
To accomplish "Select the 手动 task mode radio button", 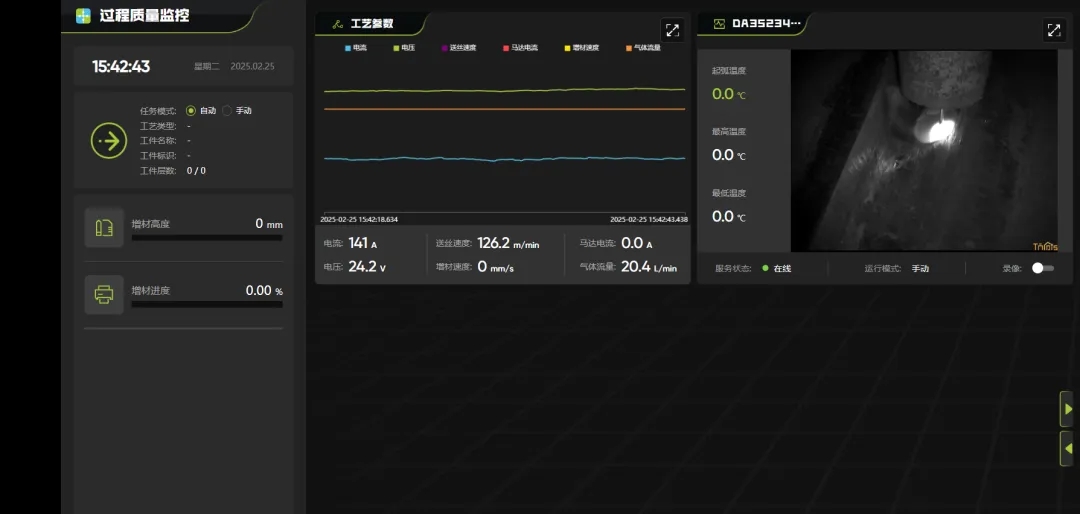I will coord(227,111).
